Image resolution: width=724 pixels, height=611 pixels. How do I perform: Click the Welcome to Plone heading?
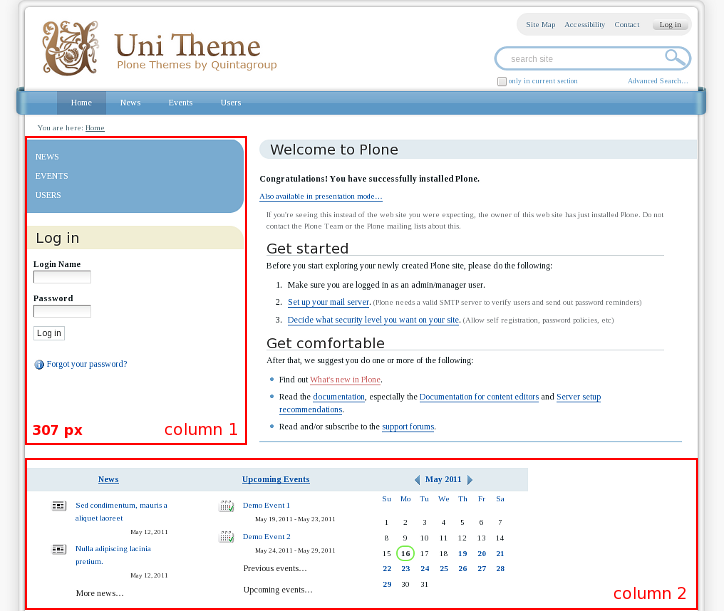coord(334,150)
